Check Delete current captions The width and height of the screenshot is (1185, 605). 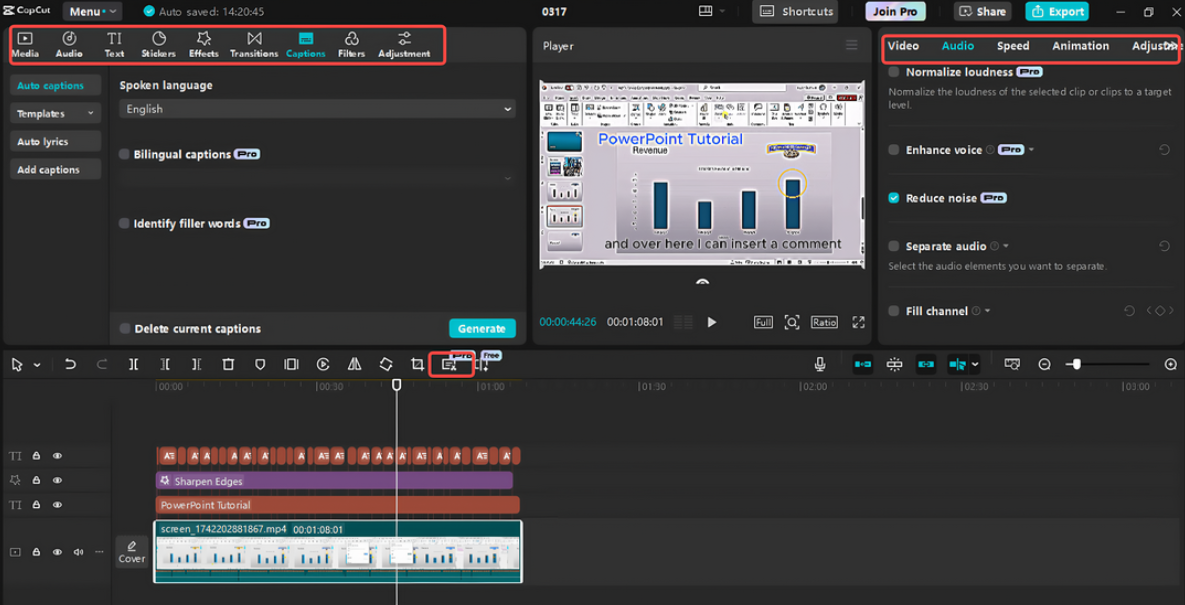(125, 329)
